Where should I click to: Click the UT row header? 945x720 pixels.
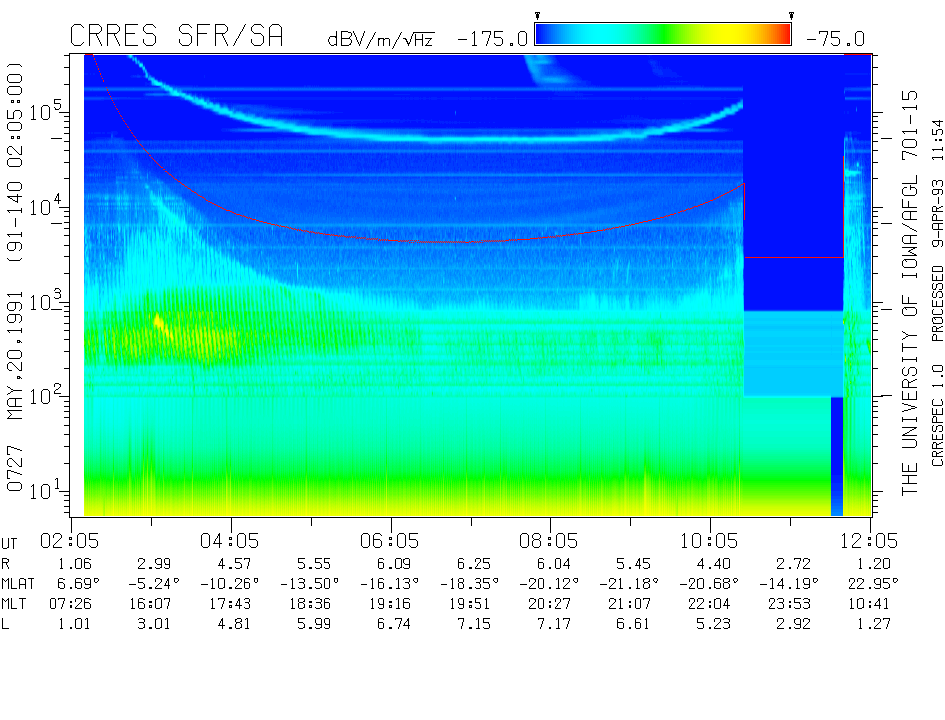pos(8,544)
